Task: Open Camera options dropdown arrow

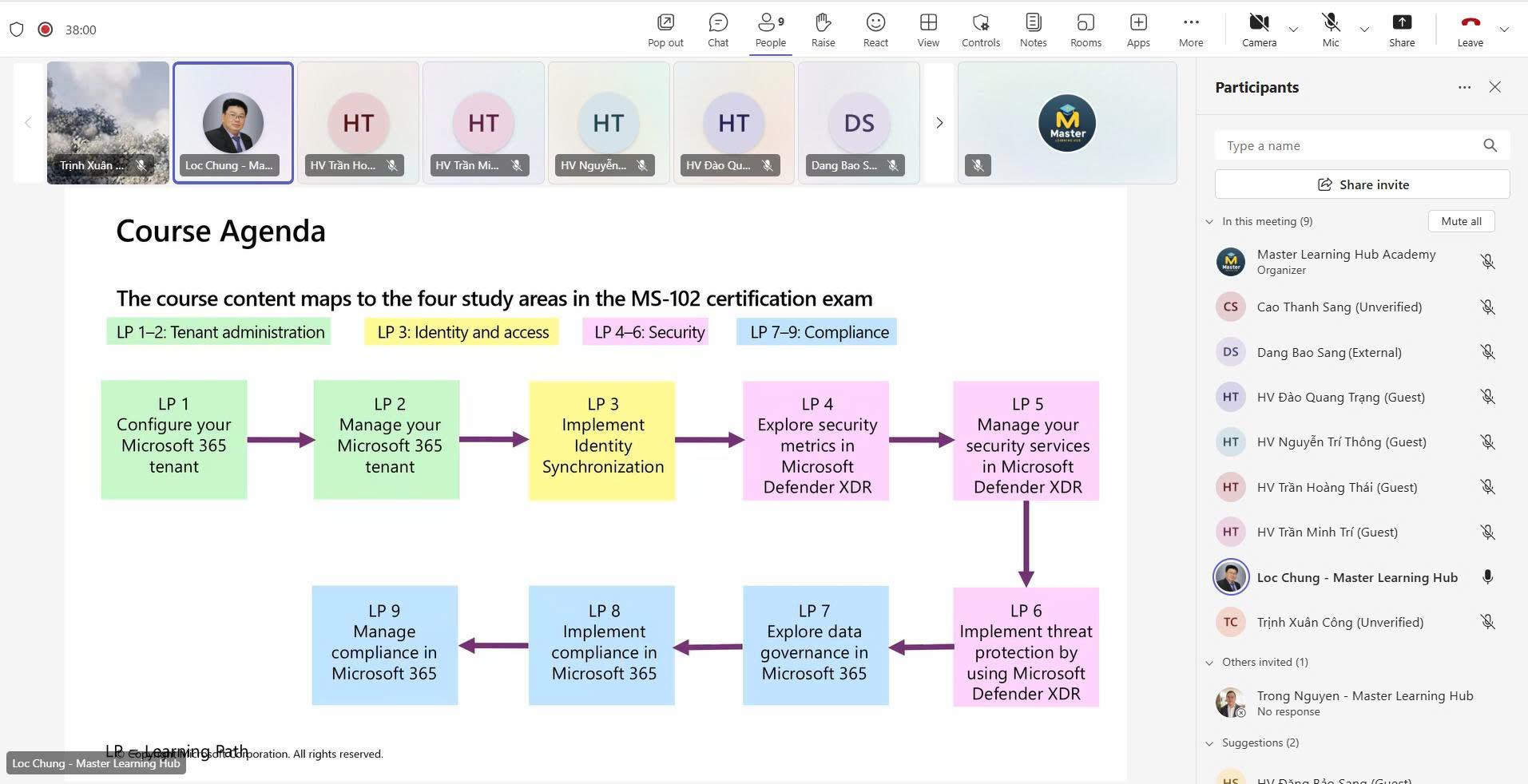Action: coord(1293,30)
